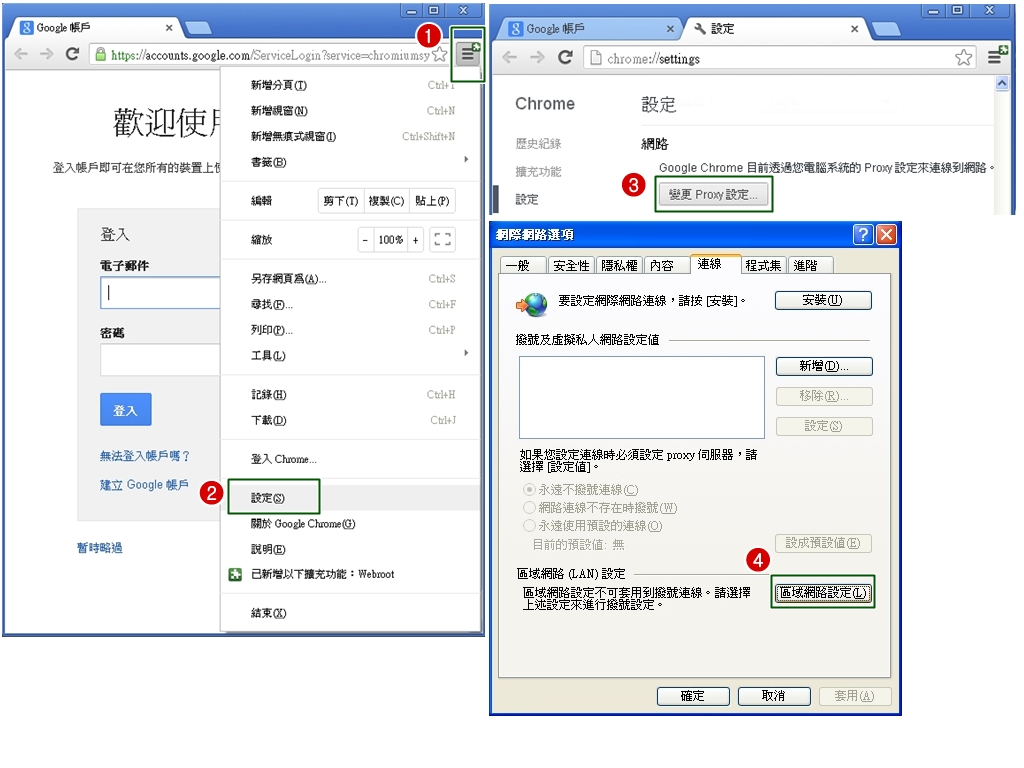Choose 另存網頁為 menu item
The image size is (1024, 768).
click(351, 279)
